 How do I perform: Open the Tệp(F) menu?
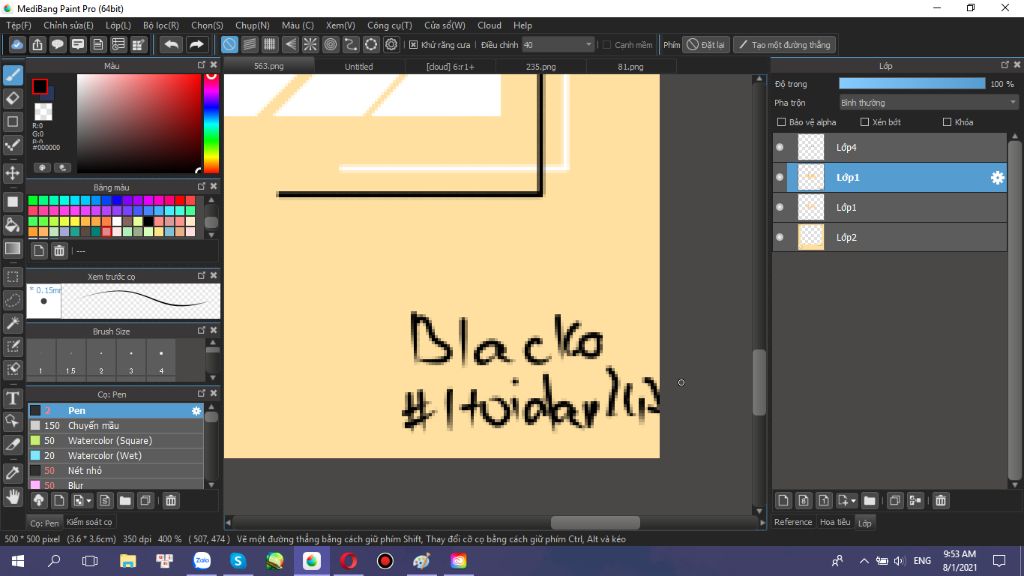pyautogui.click(x=19, y=25)
